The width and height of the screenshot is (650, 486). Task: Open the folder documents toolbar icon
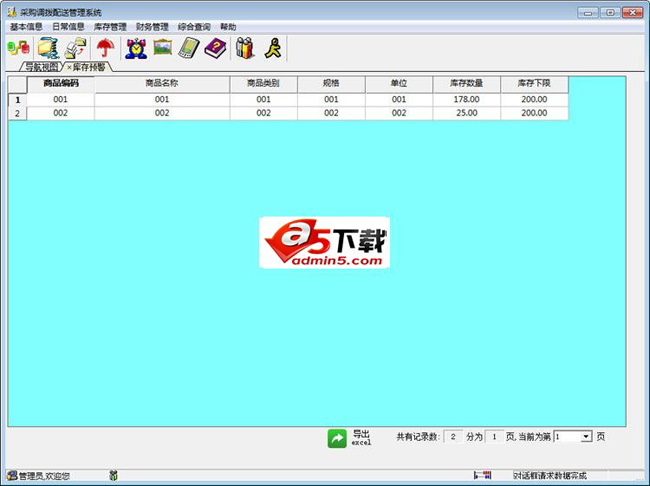pos(48,48)
